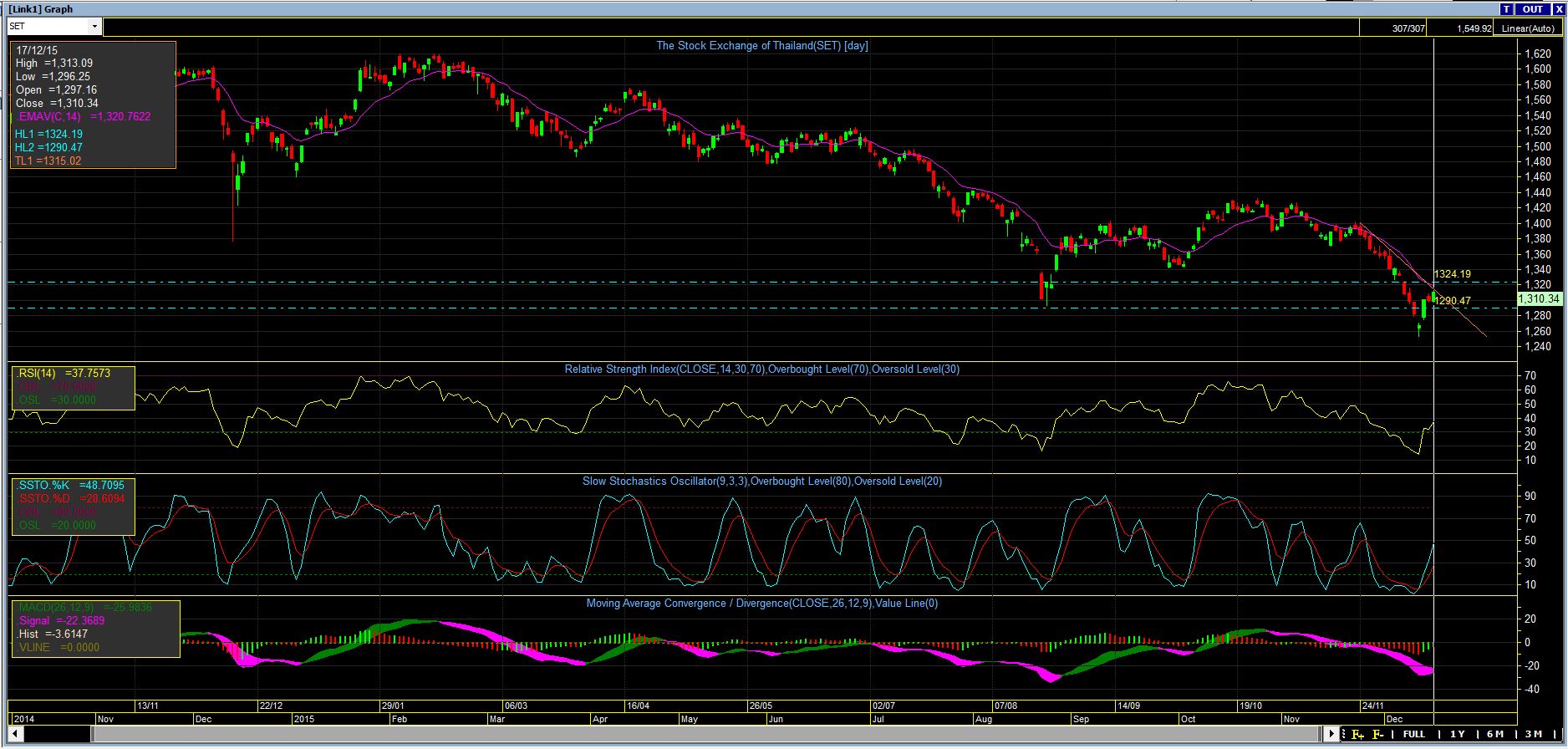Click the .VLINE =0.0000 legend entry
This screenshot has width=1568, height=749.
(58, 648)
